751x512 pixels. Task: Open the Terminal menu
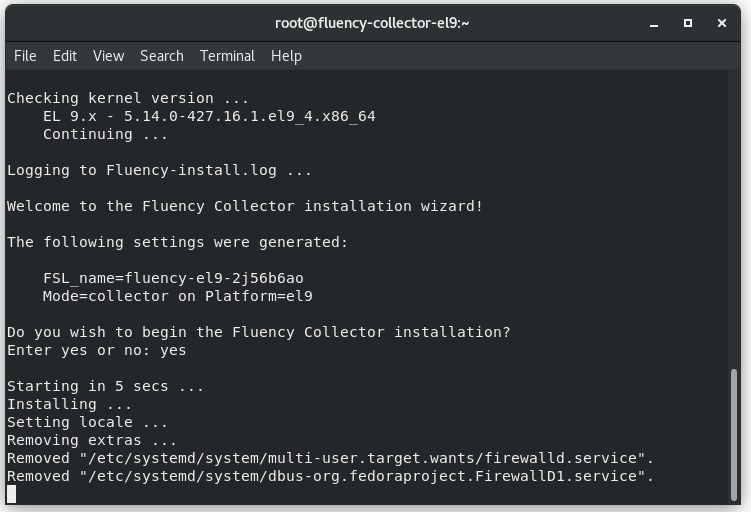tap(227, 56)
